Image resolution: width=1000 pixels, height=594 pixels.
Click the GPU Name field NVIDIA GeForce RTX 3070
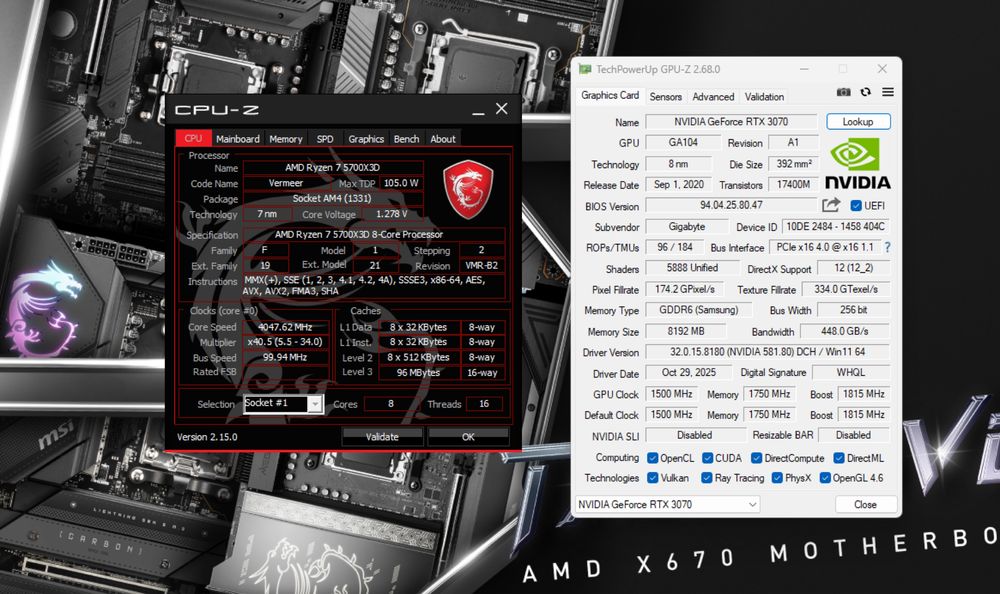click(731, 121)
